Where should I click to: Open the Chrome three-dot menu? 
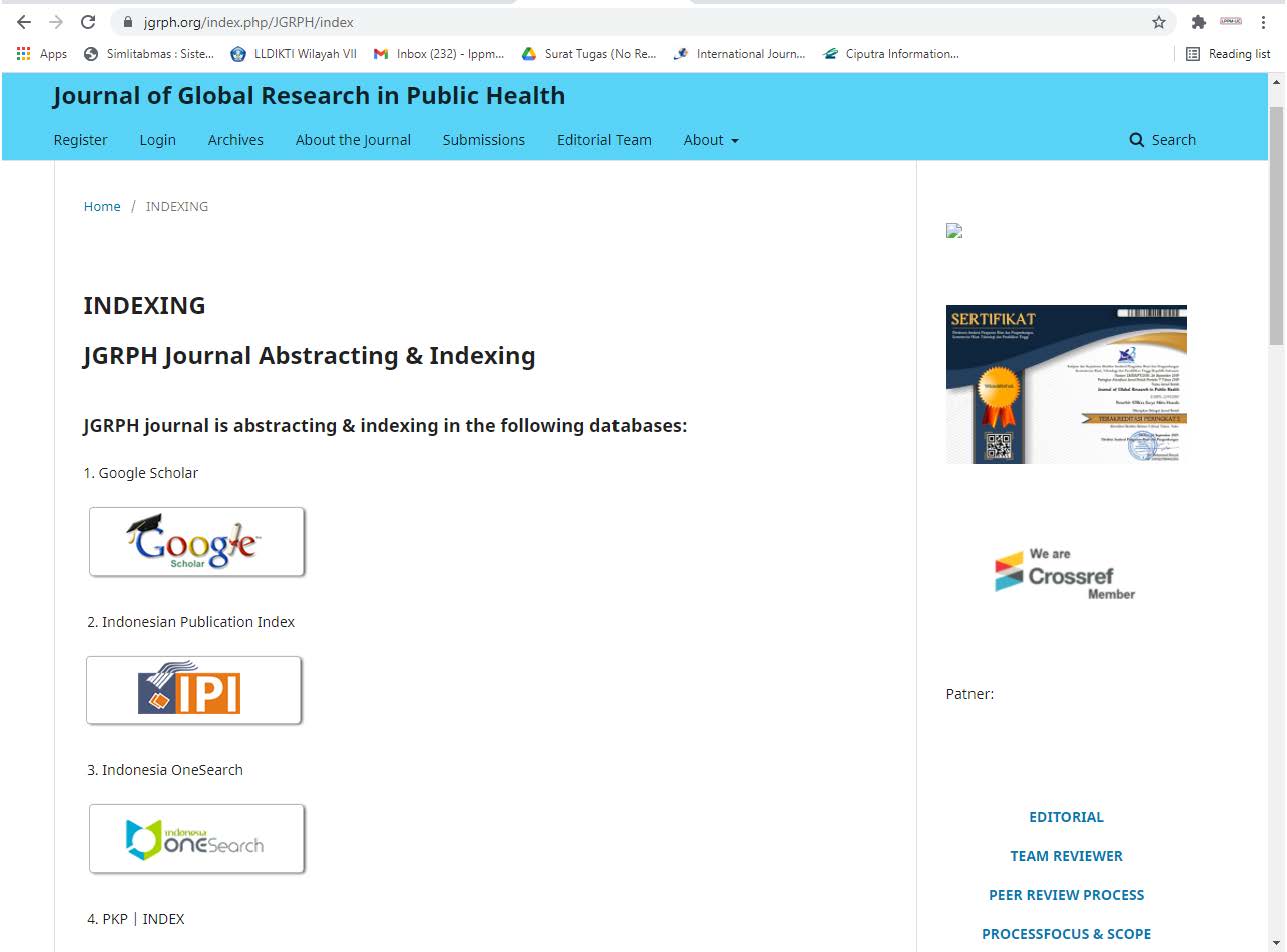1264,22
